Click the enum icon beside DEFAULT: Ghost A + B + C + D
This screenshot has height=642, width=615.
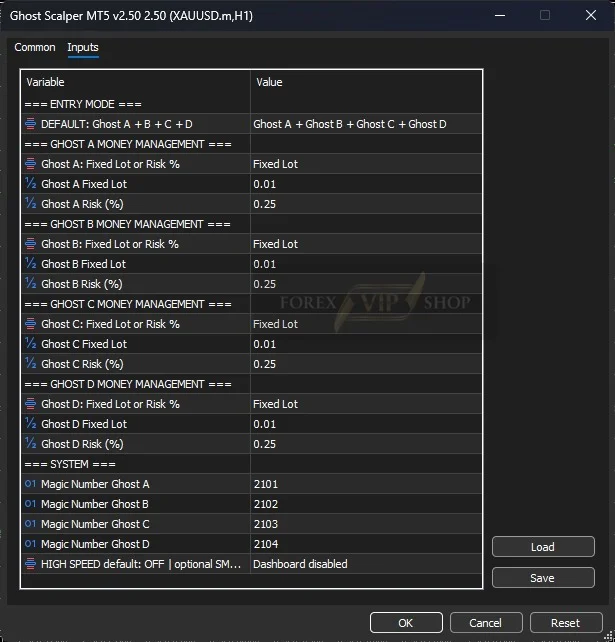point(30,124)
